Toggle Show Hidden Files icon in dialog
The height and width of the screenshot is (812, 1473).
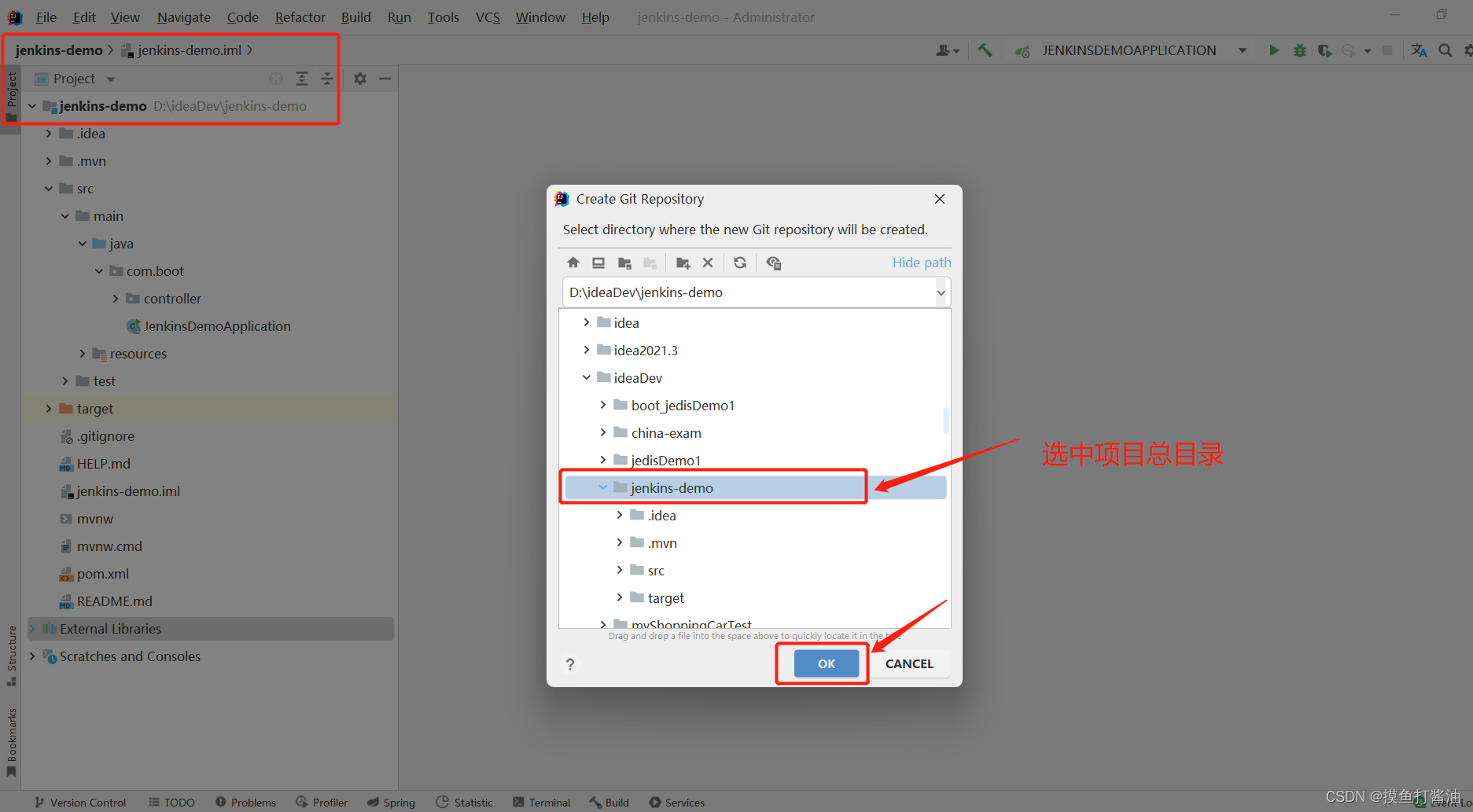774,263
